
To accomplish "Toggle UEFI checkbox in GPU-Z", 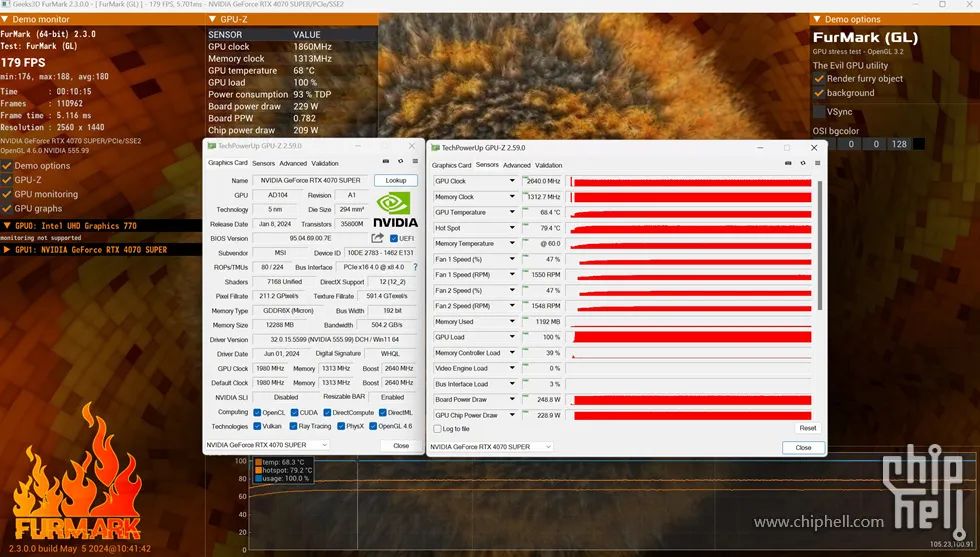I will pos(394,238).
